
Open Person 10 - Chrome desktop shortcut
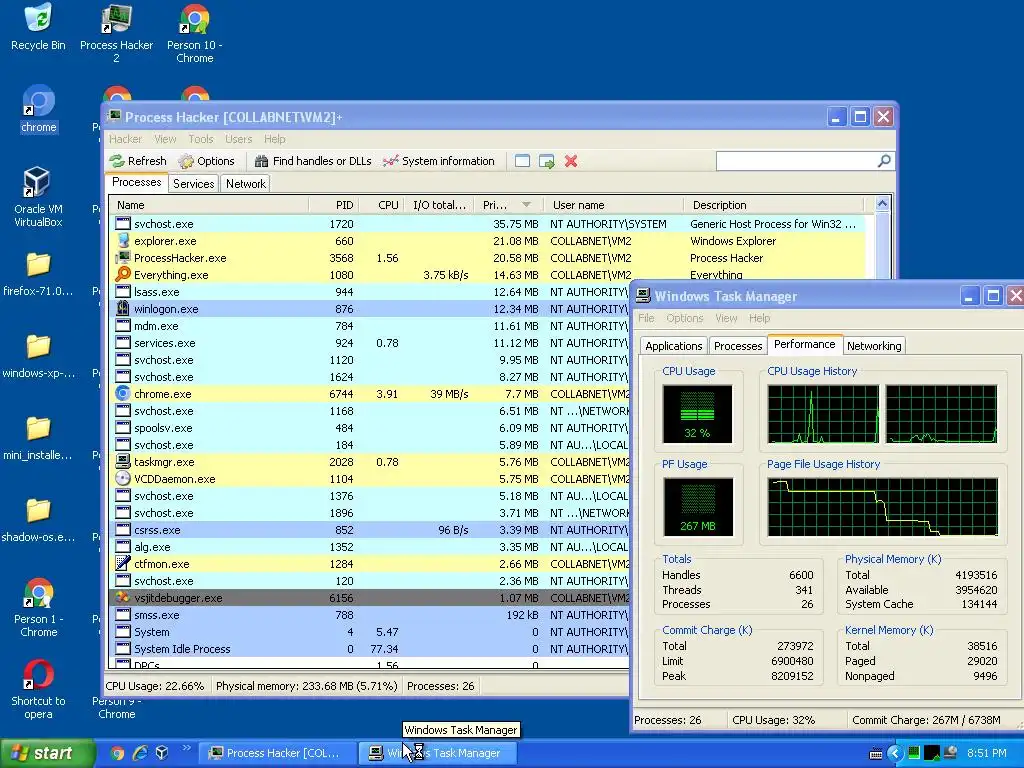point(195,33)
